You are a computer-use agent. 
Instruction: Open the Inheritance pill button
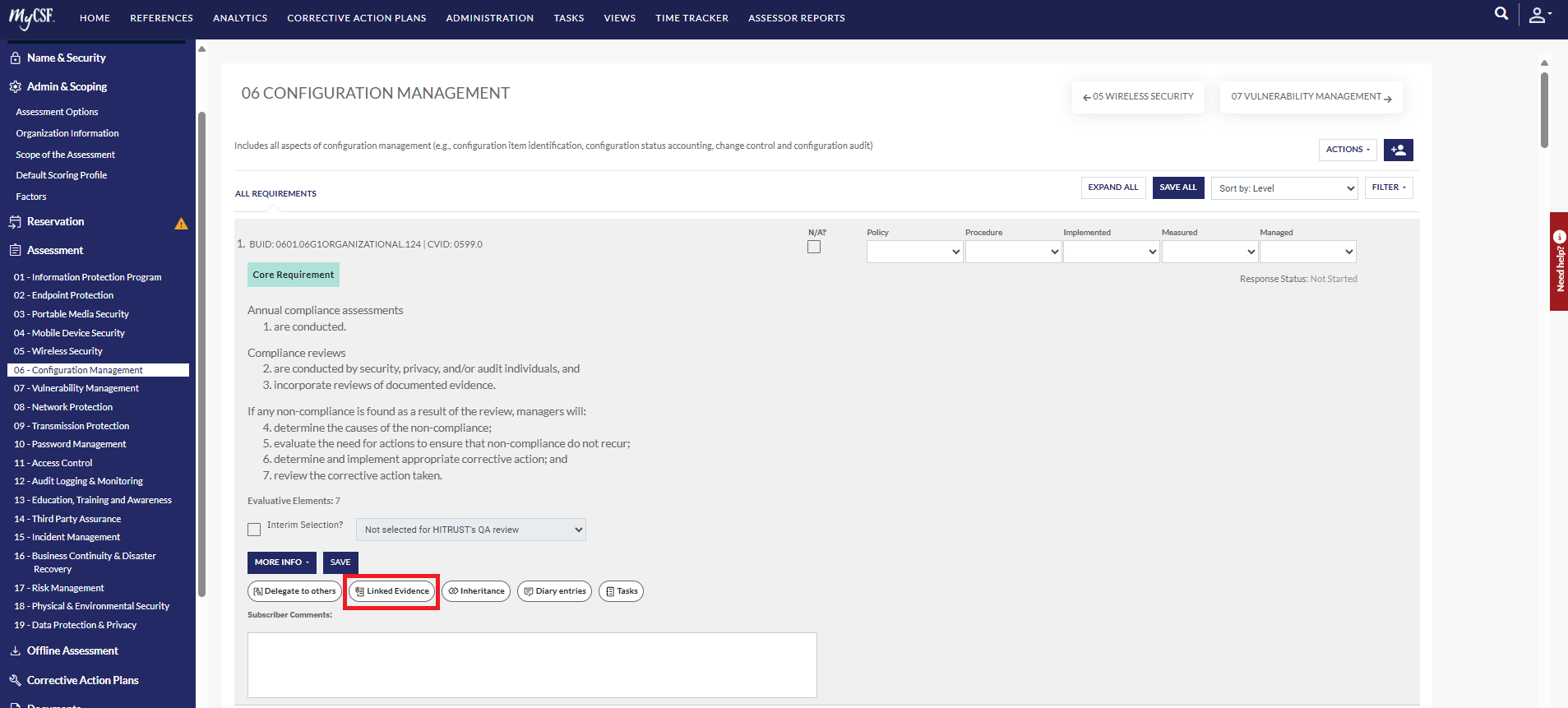pos(476,591)
